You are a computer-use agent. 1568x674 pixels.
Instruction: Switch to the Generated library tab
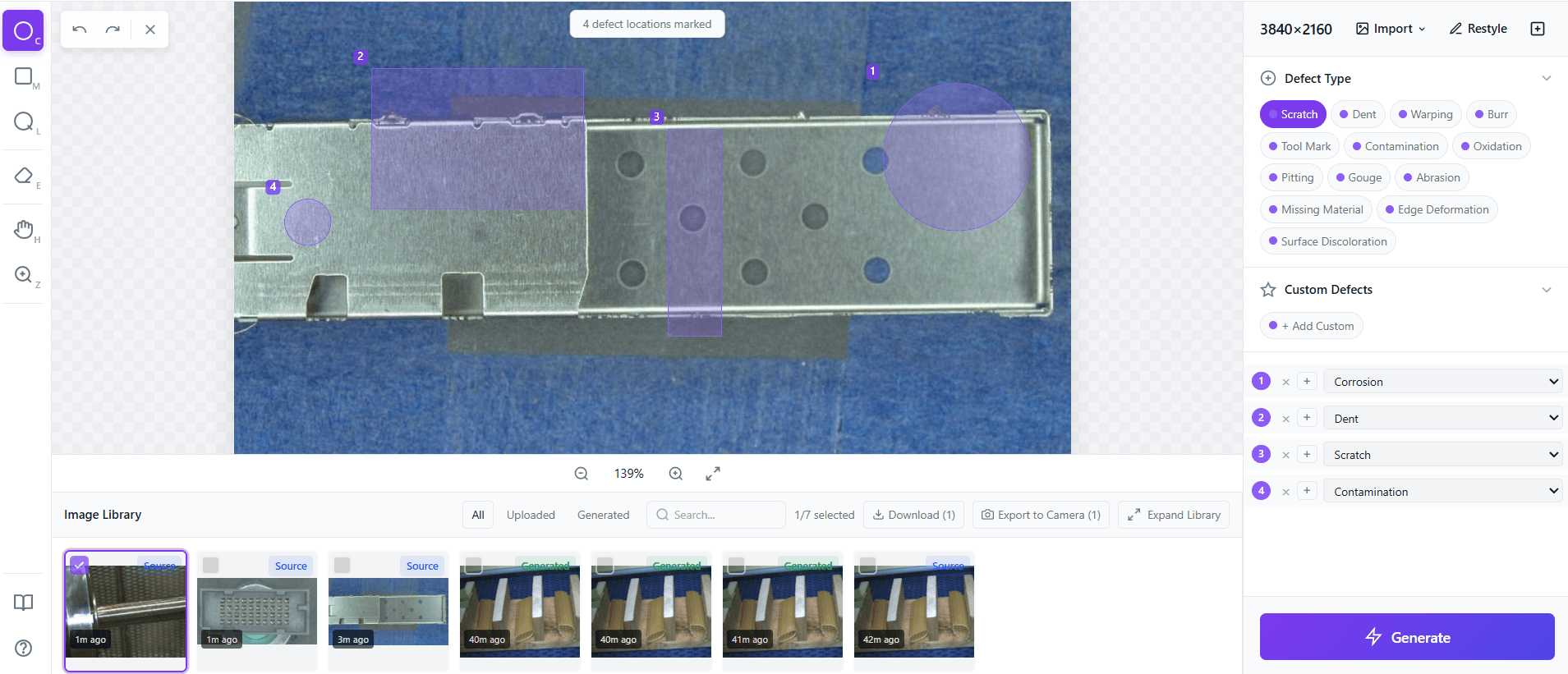coord(603,515)
